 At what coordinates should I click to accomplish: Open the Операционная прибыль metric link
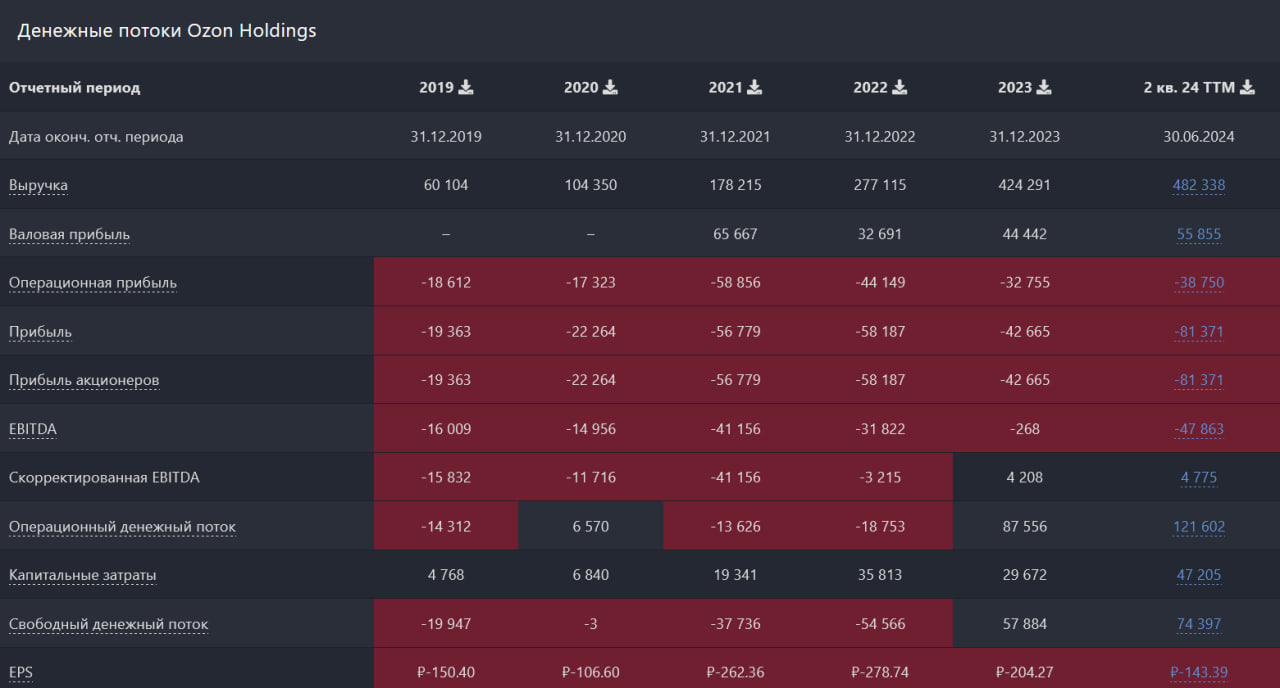pyautogui.click(x=93, y=283)
